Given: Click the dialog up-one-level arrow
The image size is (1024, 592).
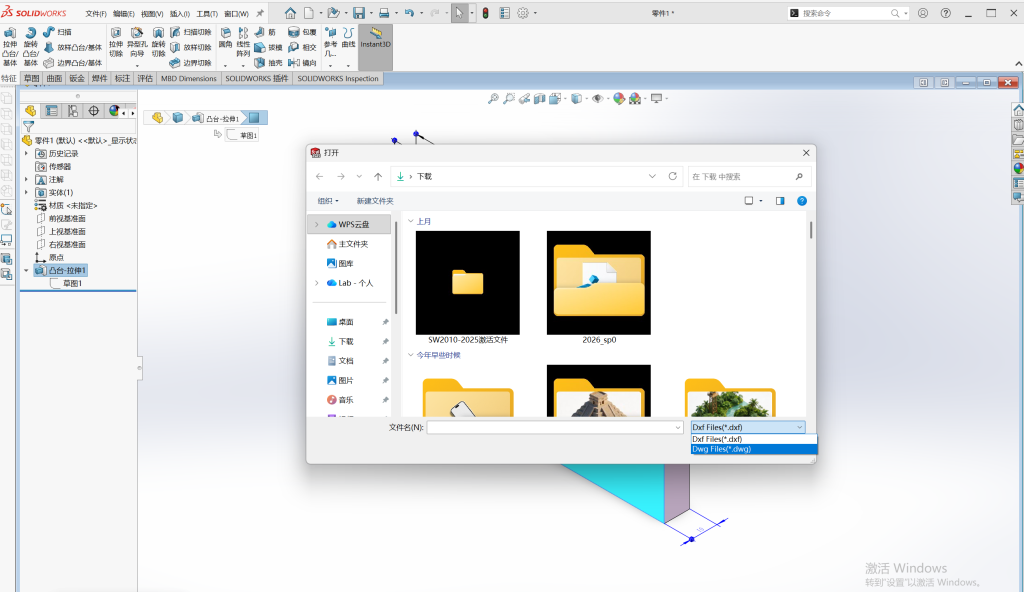Looking at the screenshot, I should tap(377, 176).
